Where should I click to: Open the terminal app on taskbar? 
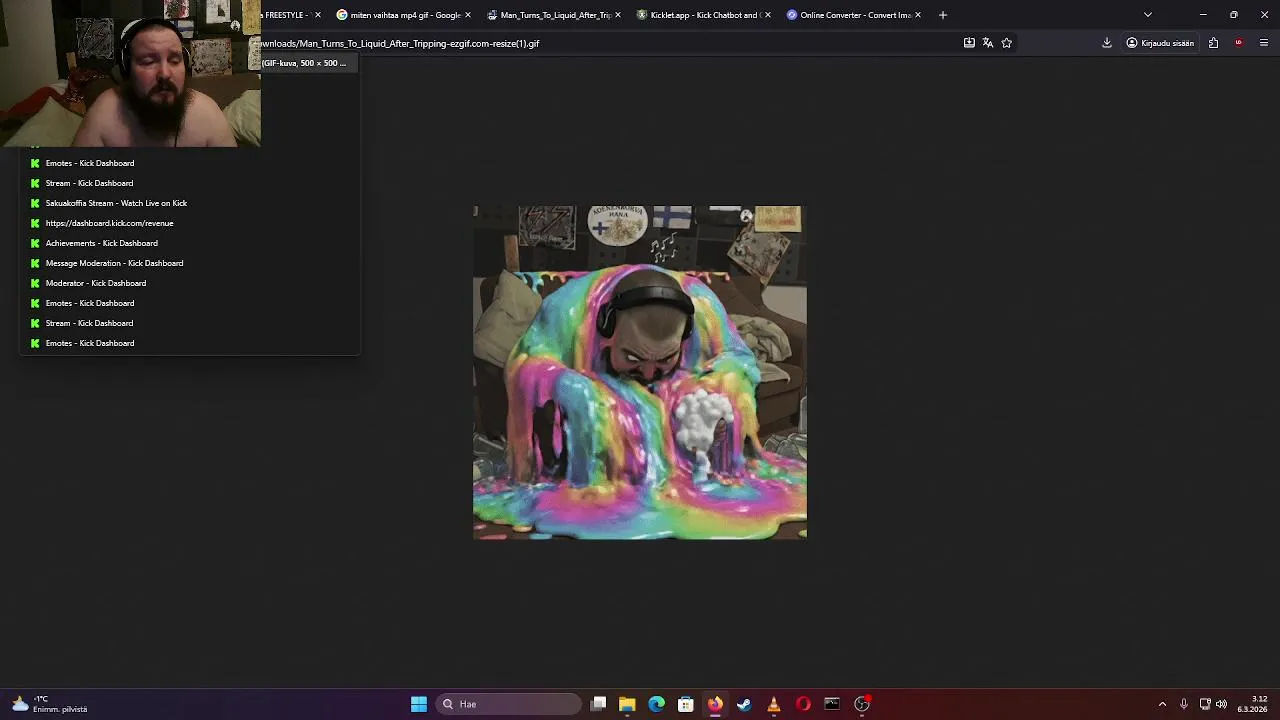coord(832,704)
